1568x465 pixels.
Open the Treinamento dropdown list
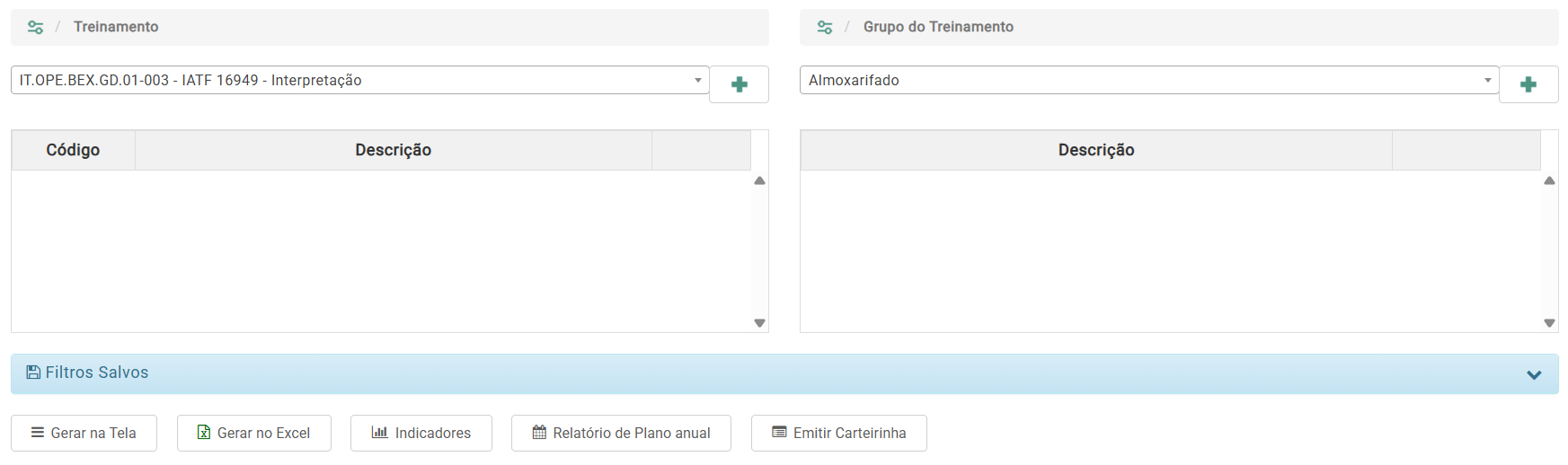tap(697, 80)
